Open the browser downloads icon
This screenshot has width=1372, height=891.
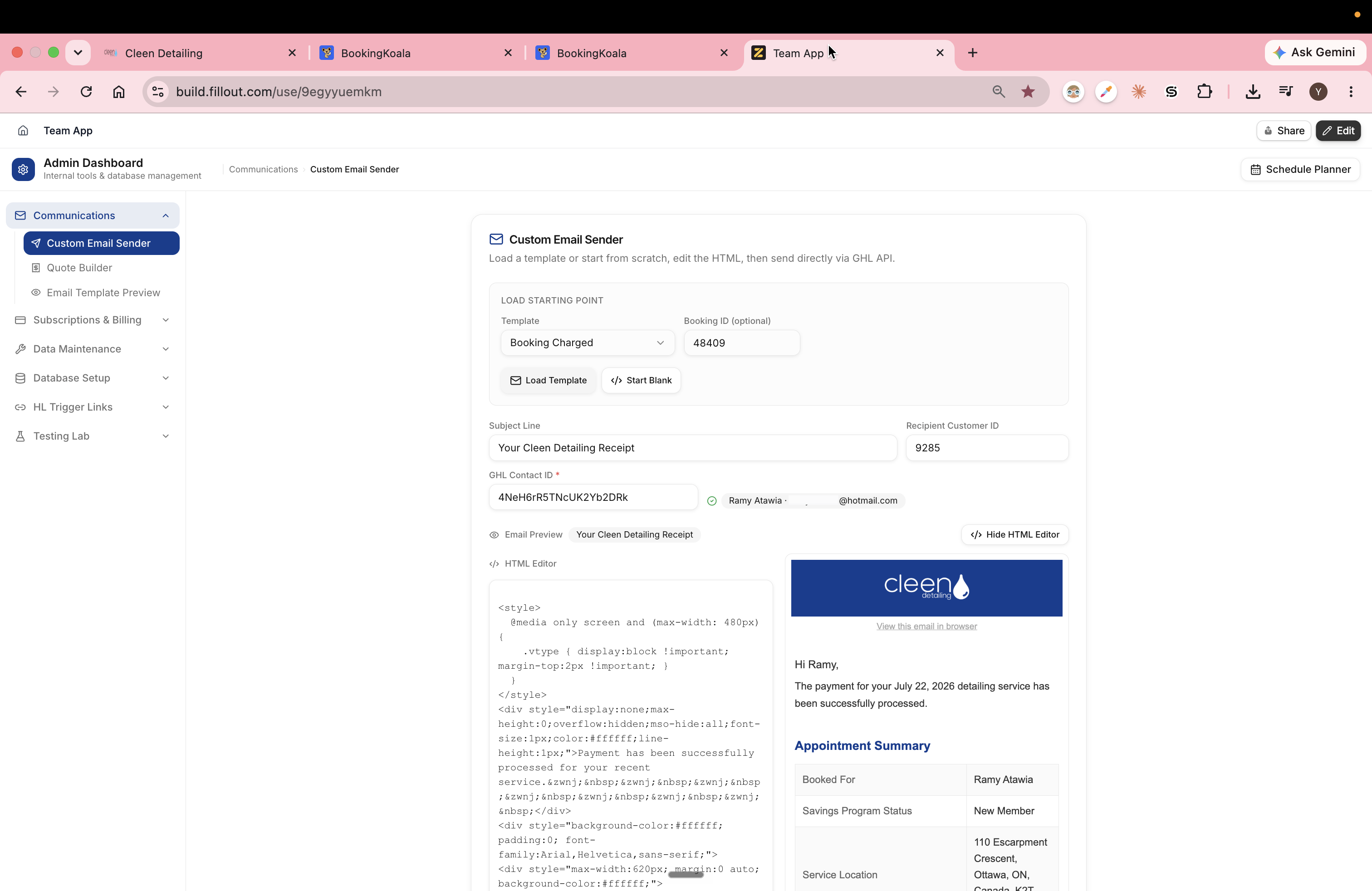click(x=1253, y=92)
